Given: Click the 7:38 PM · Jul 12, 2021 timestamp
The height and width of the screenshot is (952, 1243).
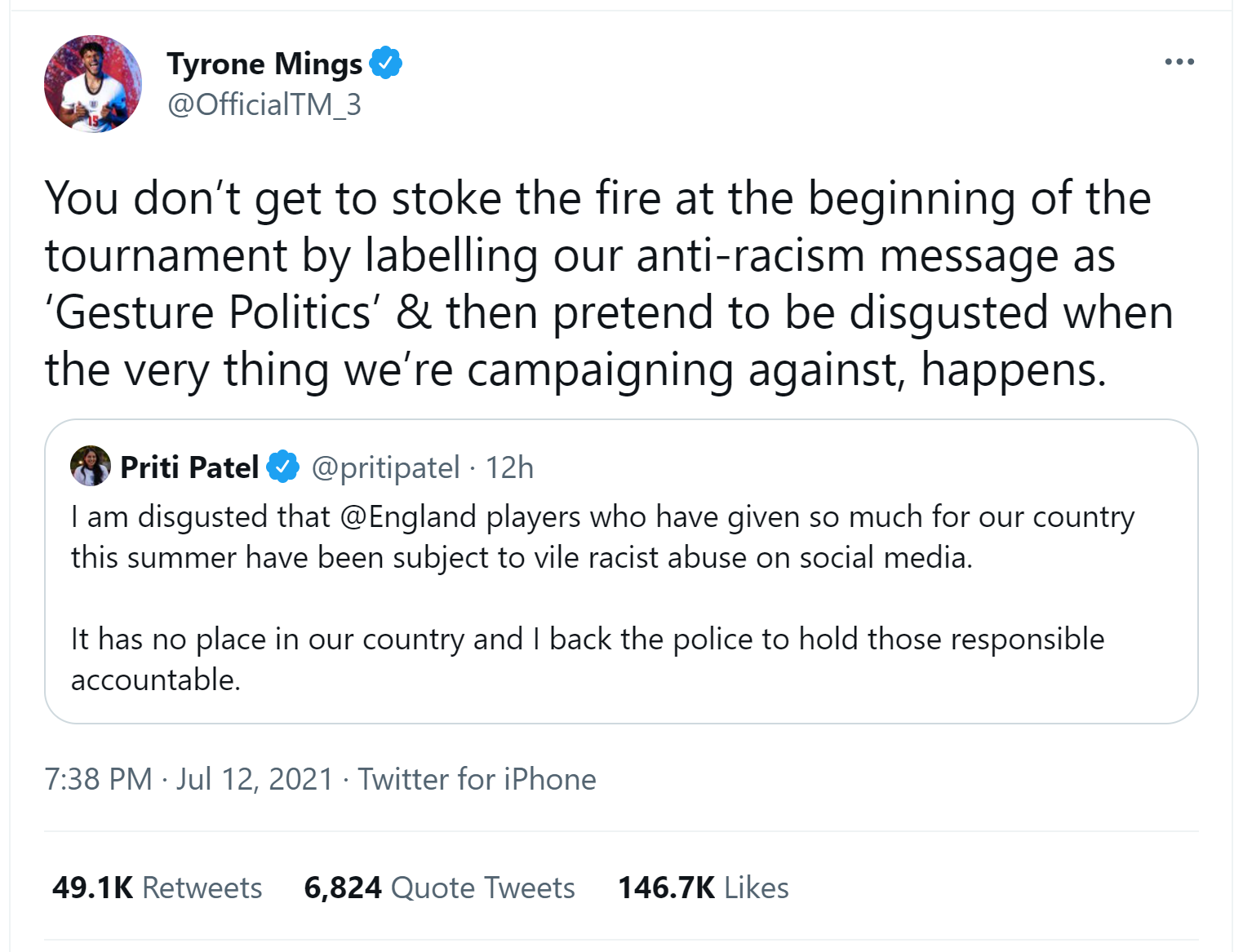Looking at the screenshot, I should pyautogui.click(x=189, y=779).
